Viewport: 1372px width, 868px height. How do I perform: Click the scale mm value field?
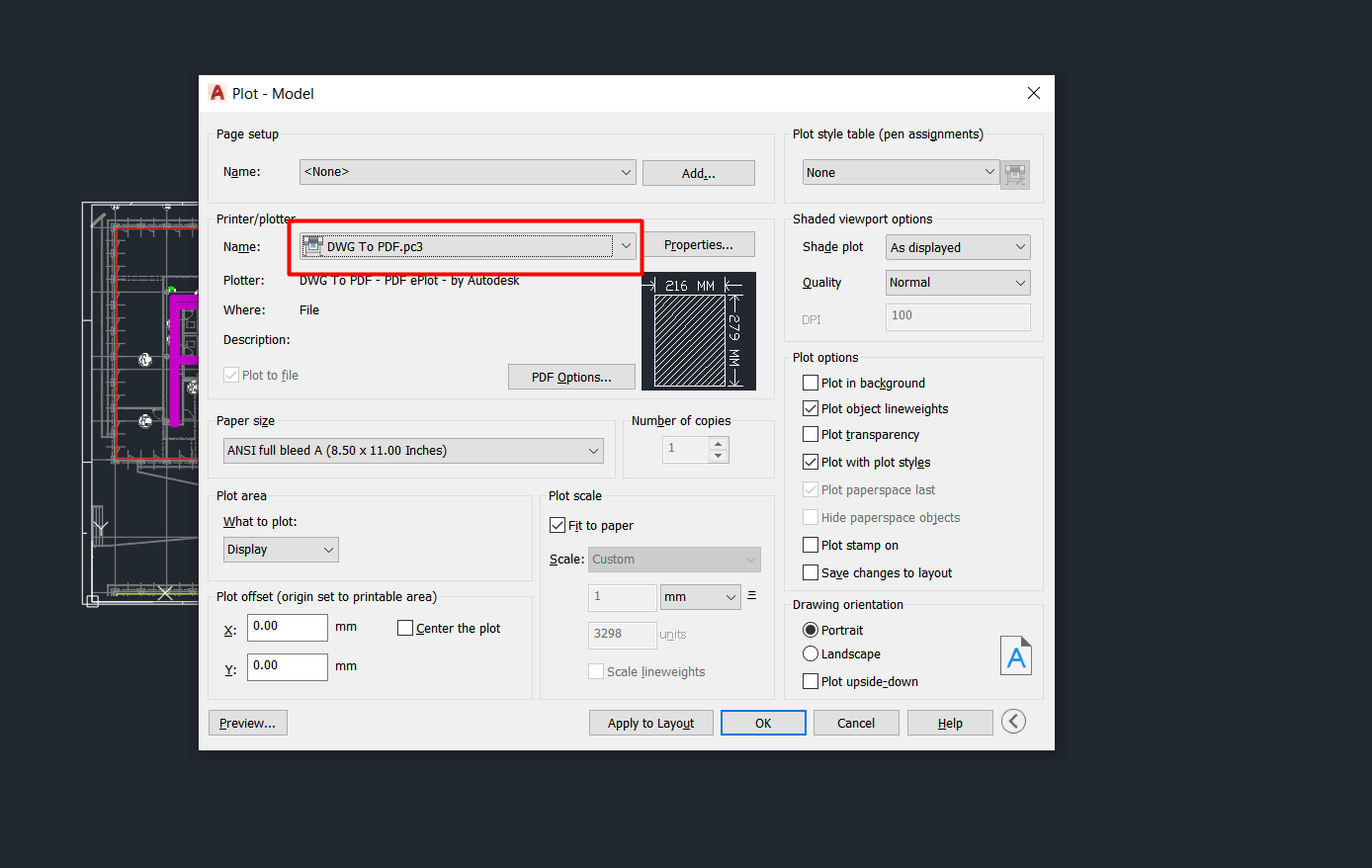[623, 597]
